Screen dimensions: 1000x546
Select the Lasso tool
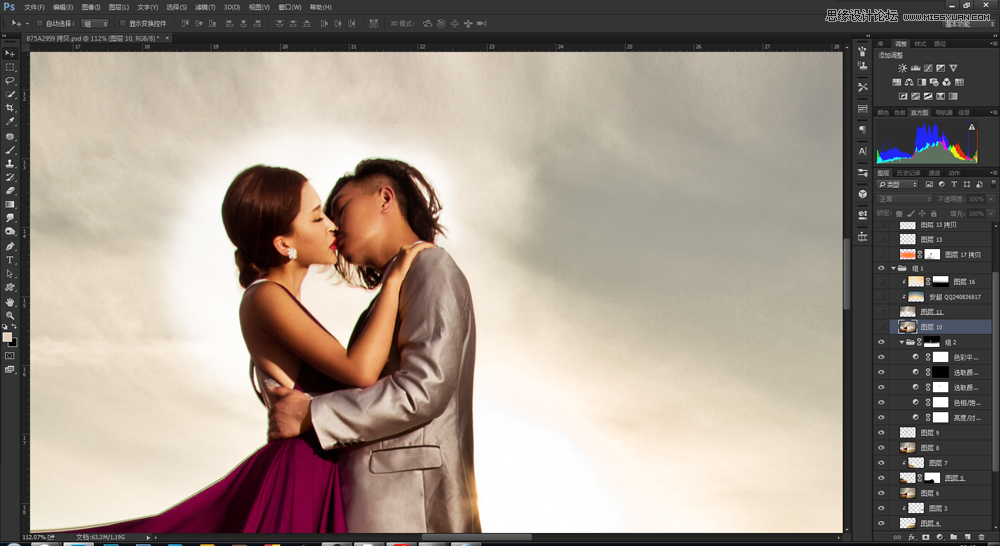pos(10,81)
